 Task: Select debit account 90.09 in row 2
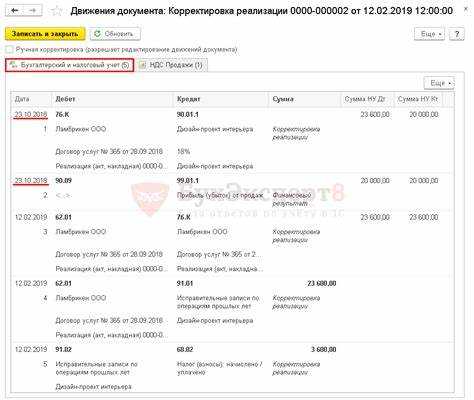coord(63,181)
